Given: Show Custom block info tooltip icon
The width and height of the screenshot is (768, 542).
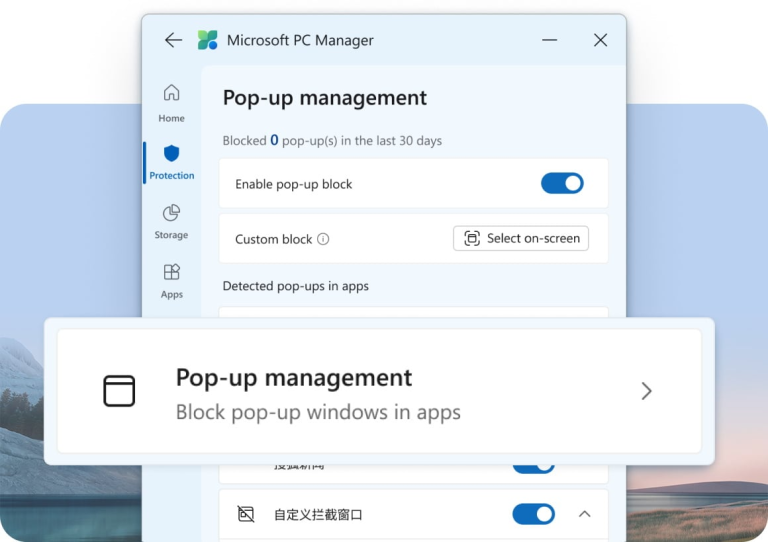Looking at the screenshot, I should point(323,239).
